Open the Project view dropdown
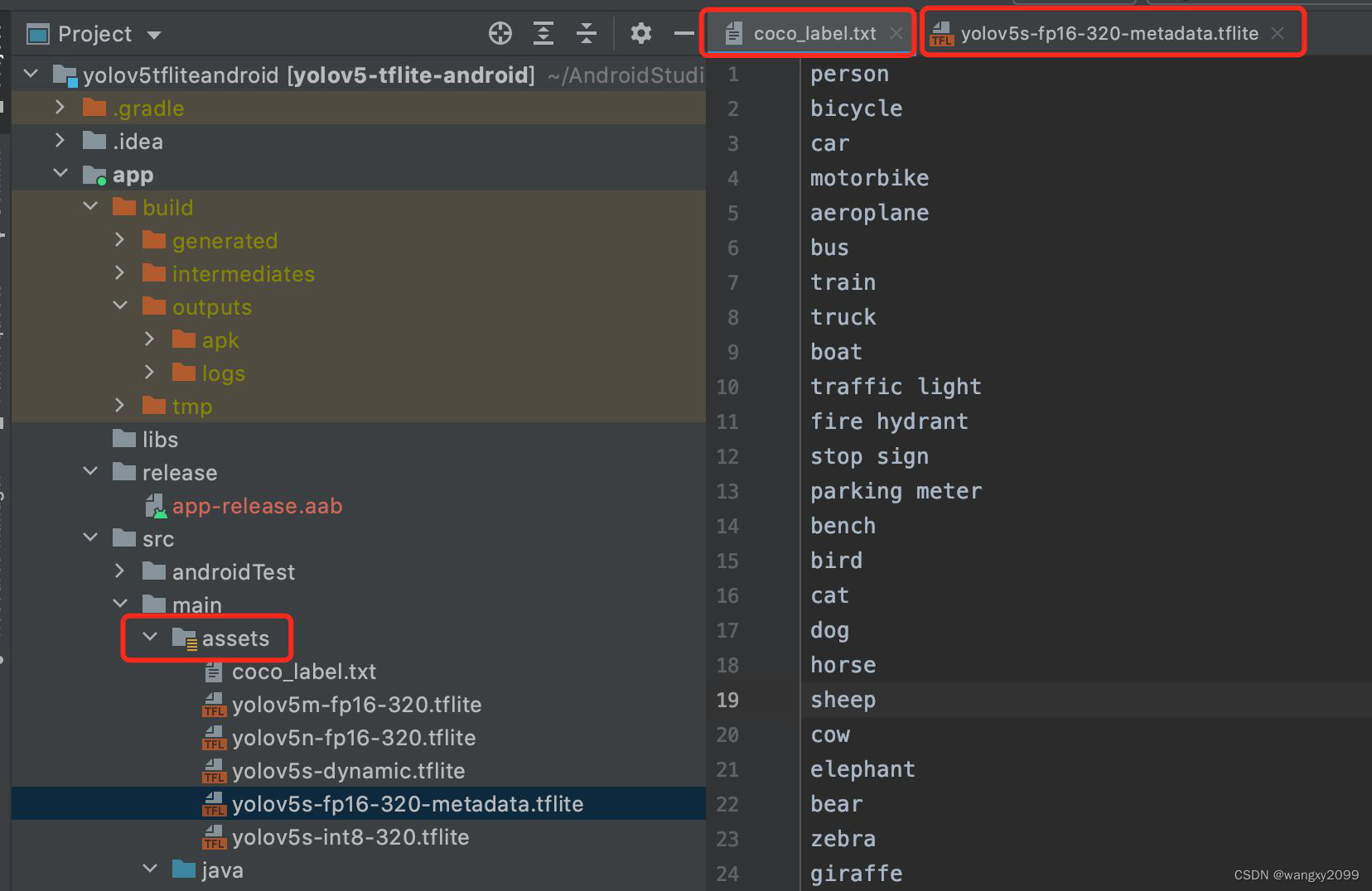This screenshot has width=1372, height=891. coord(154,35)
